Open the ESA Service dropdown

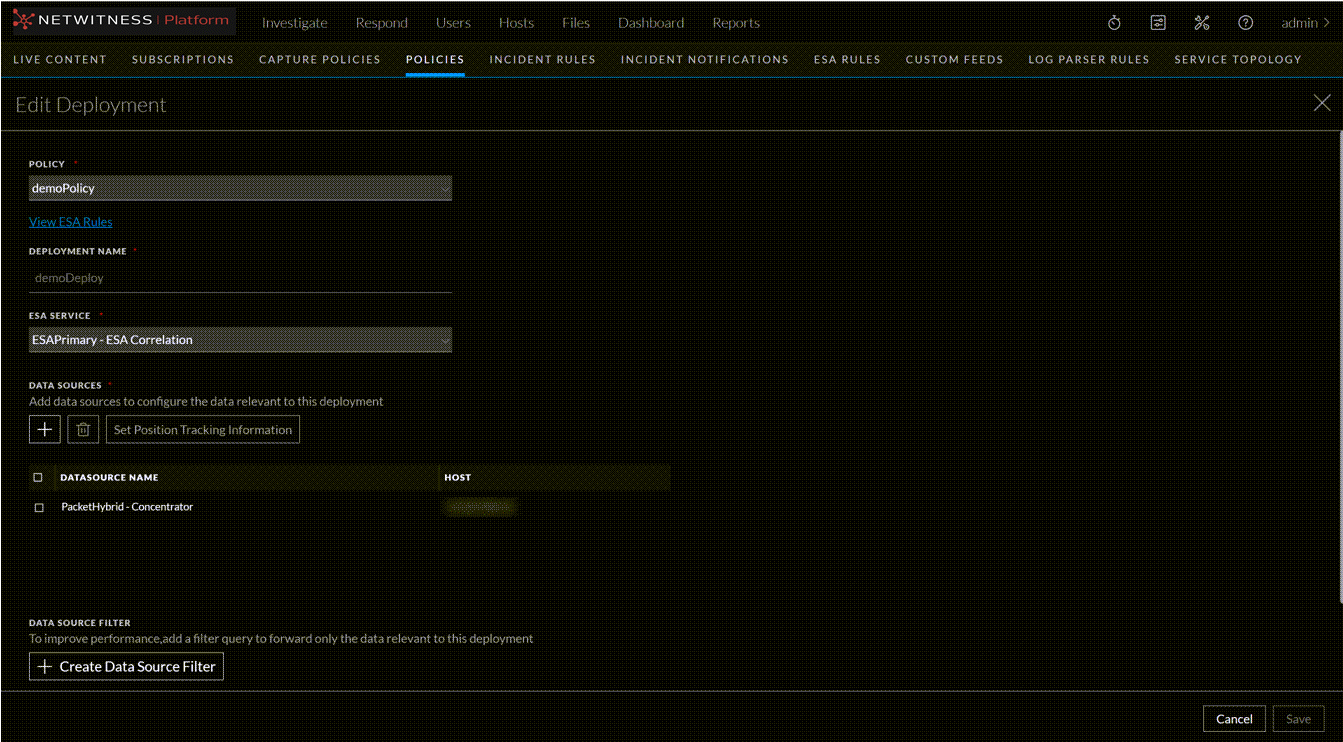[x=240, y=340]
